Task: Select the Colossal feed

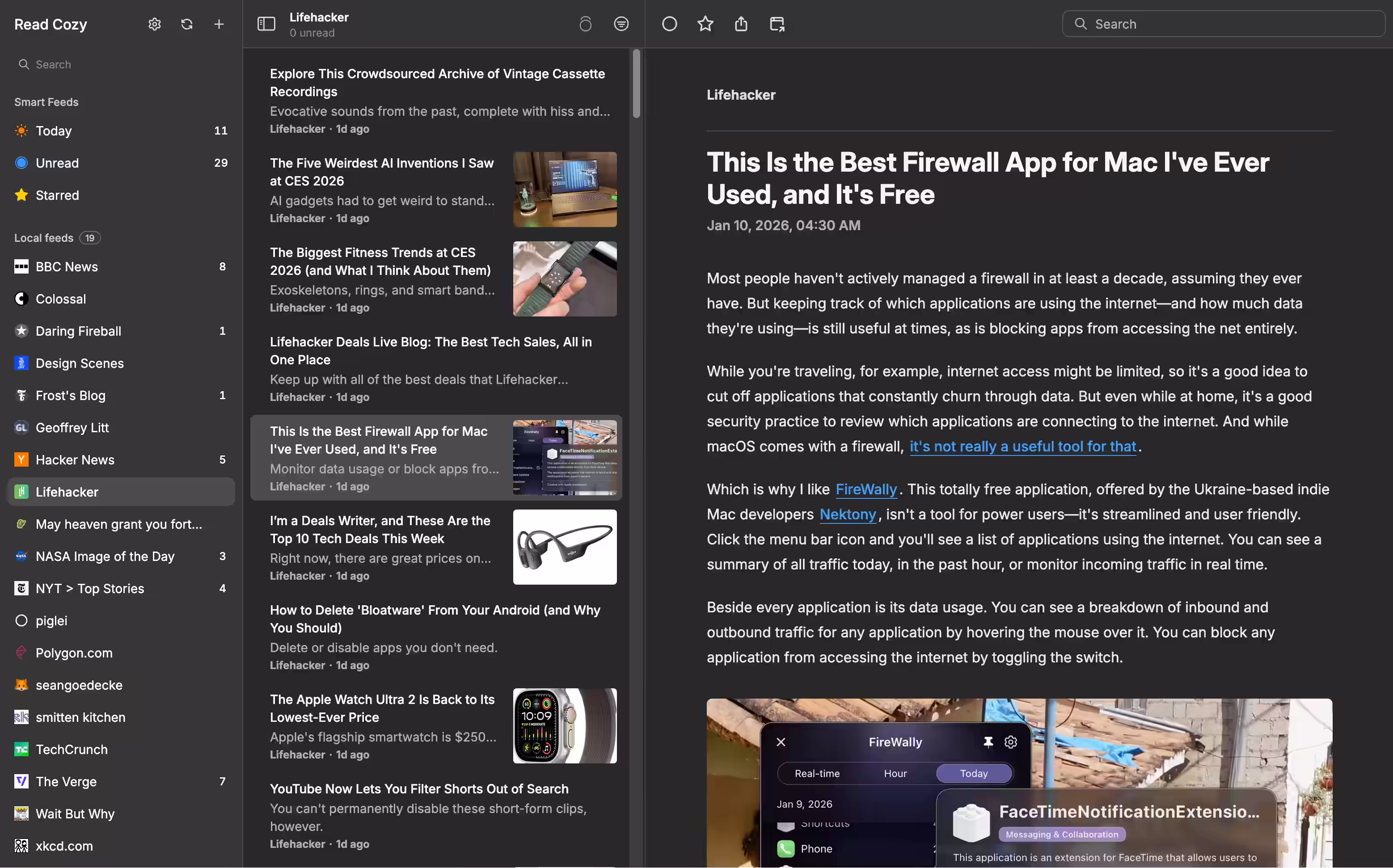Action: 121,299
